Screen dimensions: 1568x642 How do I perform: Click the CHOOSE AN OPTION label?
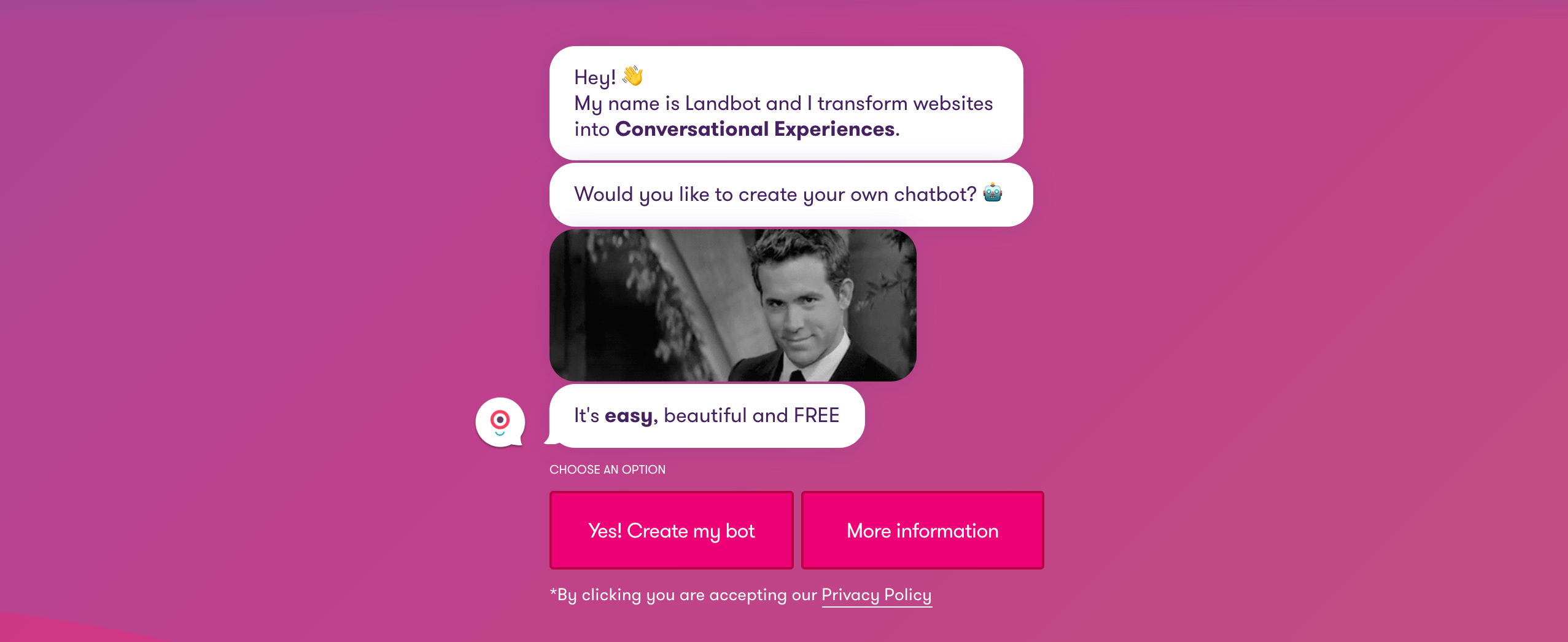(607, 469)
